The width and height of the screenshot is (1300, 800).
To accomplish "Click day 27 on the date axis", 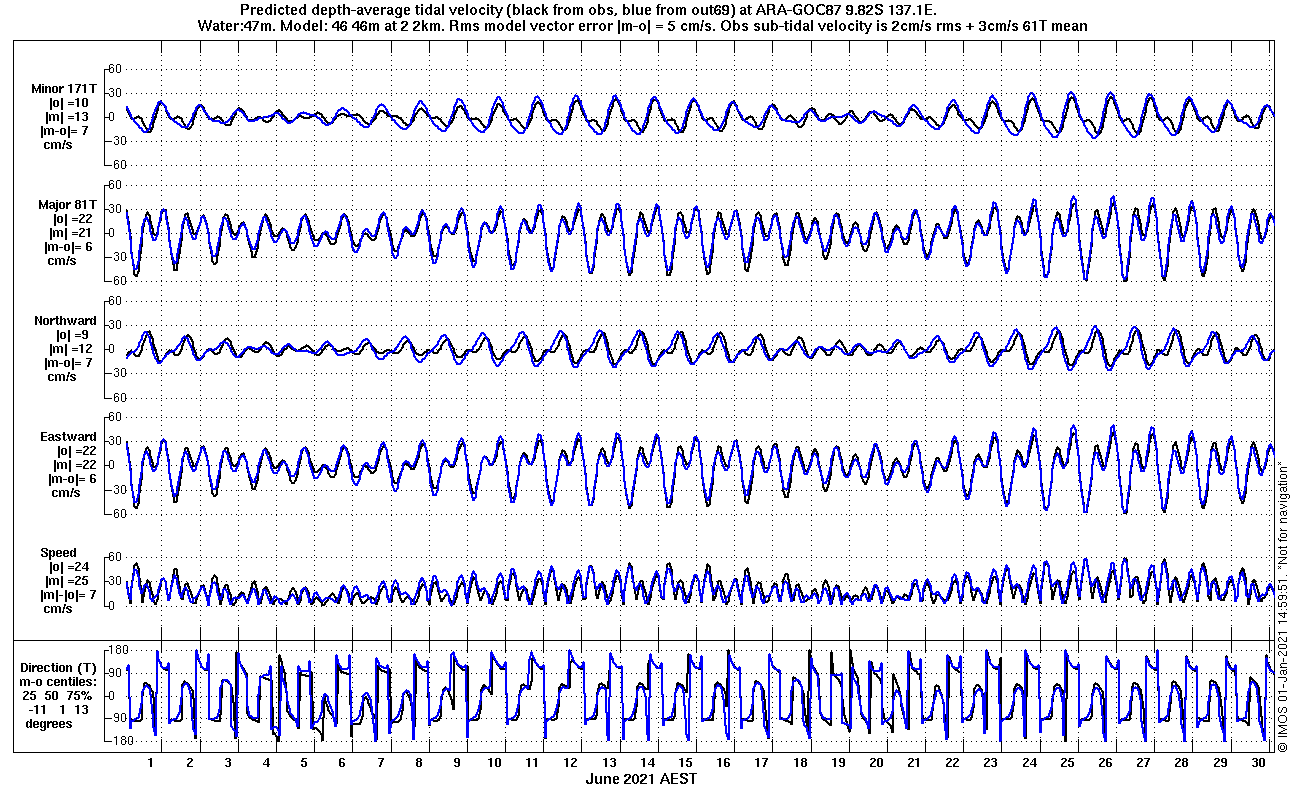I will point(1144,762).
